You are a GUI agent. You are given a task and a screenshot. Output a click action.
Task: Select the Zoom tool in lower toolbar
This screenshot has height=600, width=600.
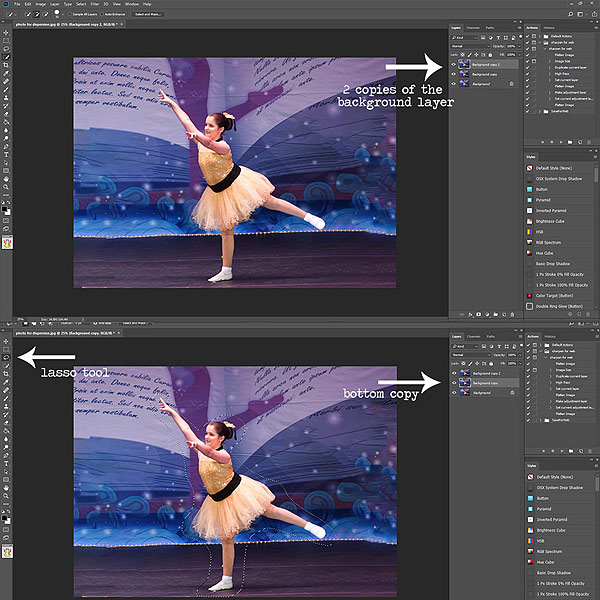6,496
